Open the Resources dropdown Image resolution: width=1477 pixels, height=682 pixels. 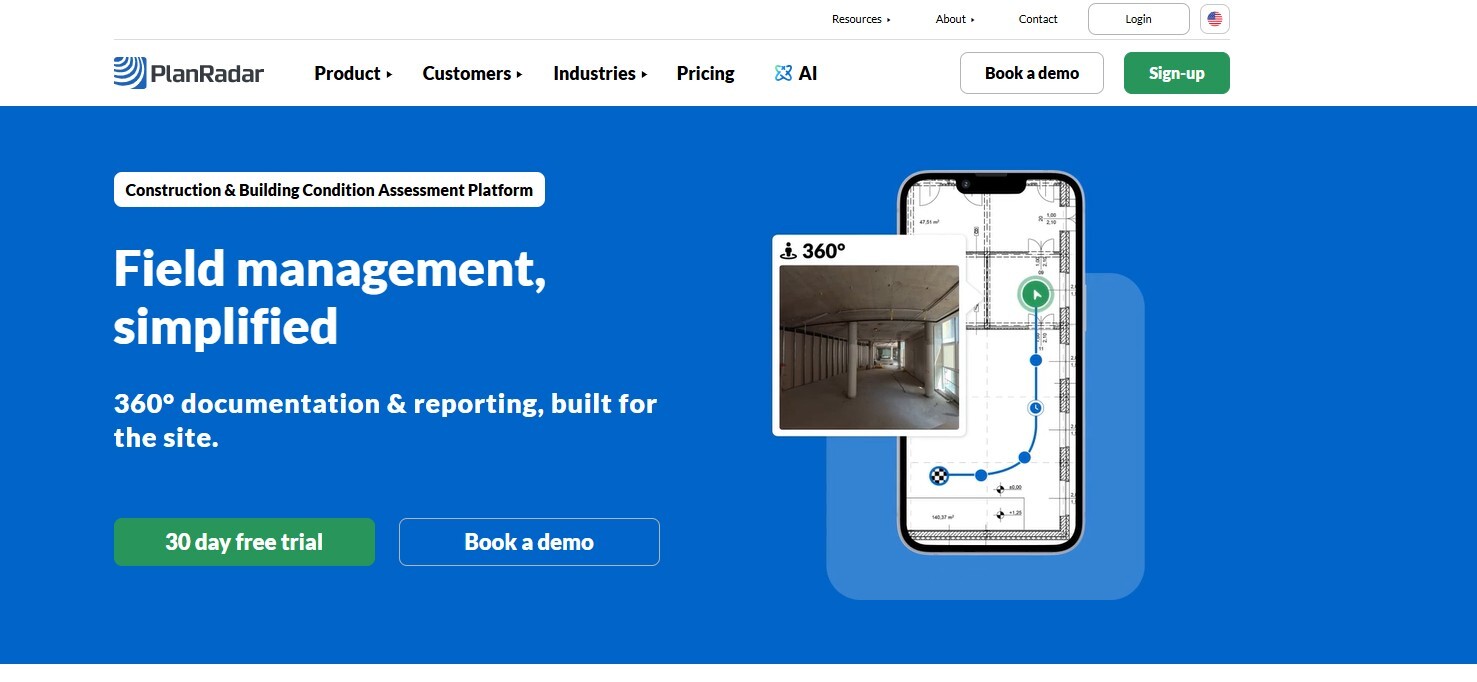[x=861, y=19]
